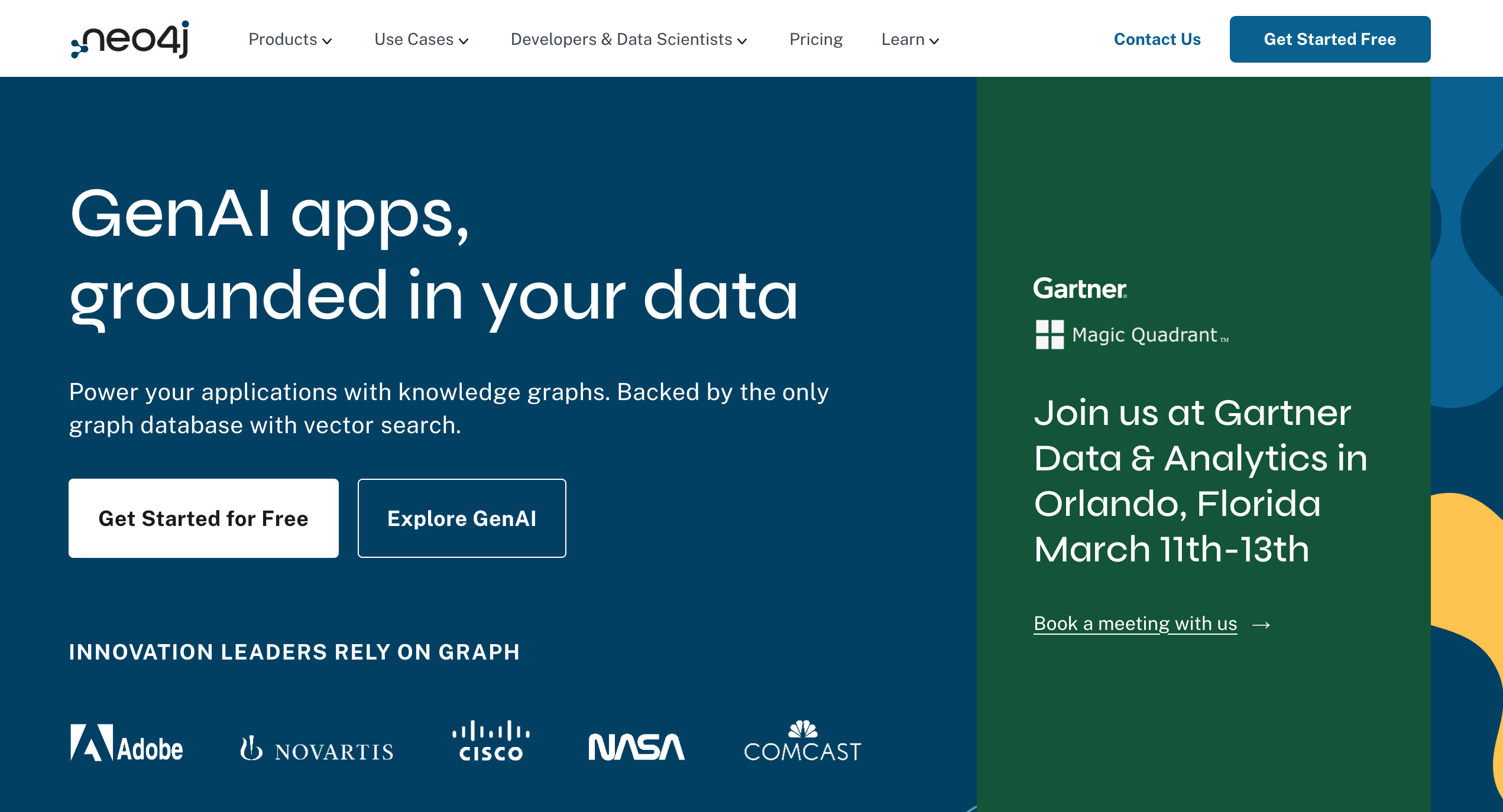Click the Get Started Free header button

tap(1330, 39)
